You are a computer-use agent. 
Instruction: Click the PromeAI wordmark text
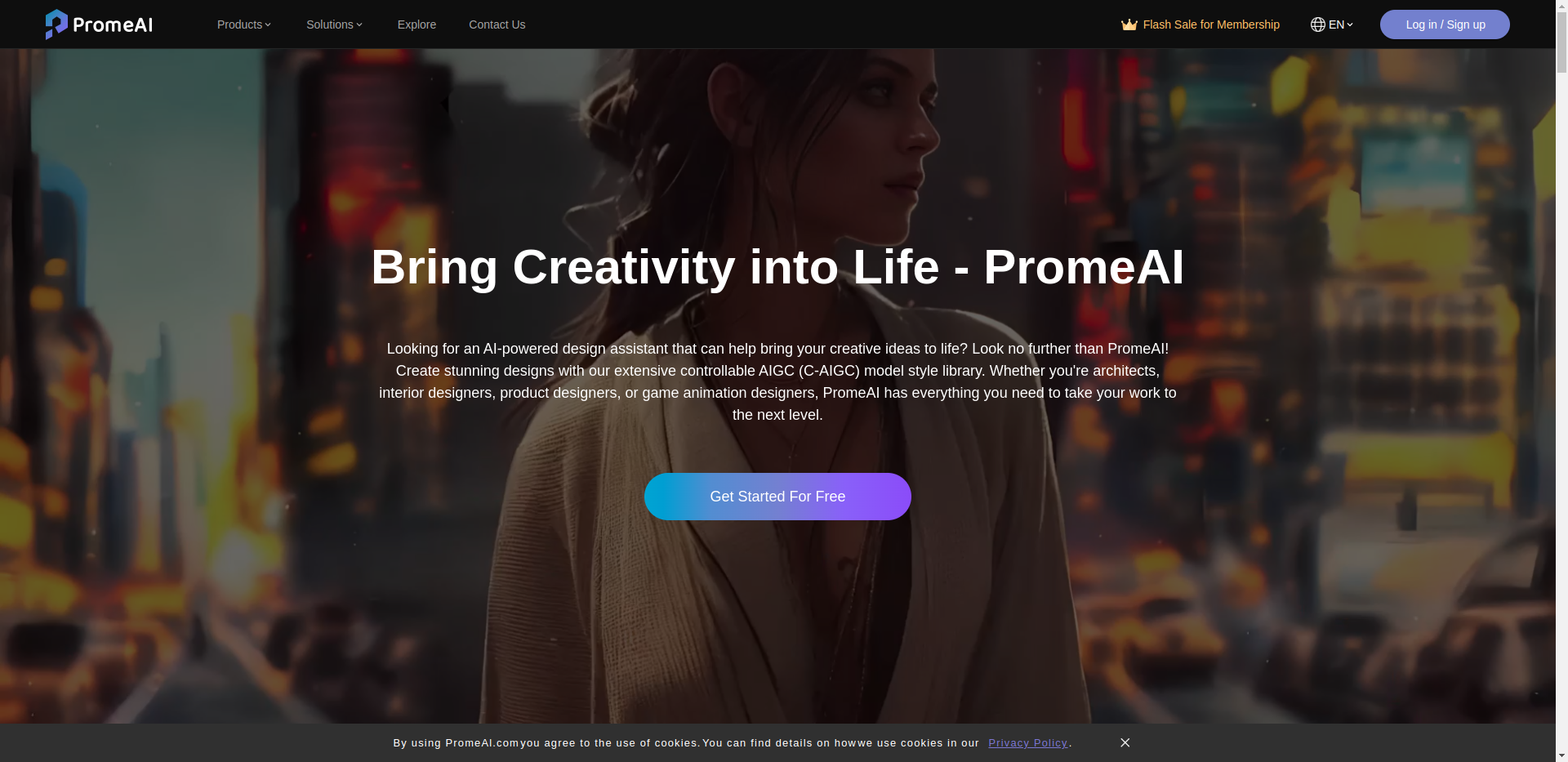click(x=113, y=25)
